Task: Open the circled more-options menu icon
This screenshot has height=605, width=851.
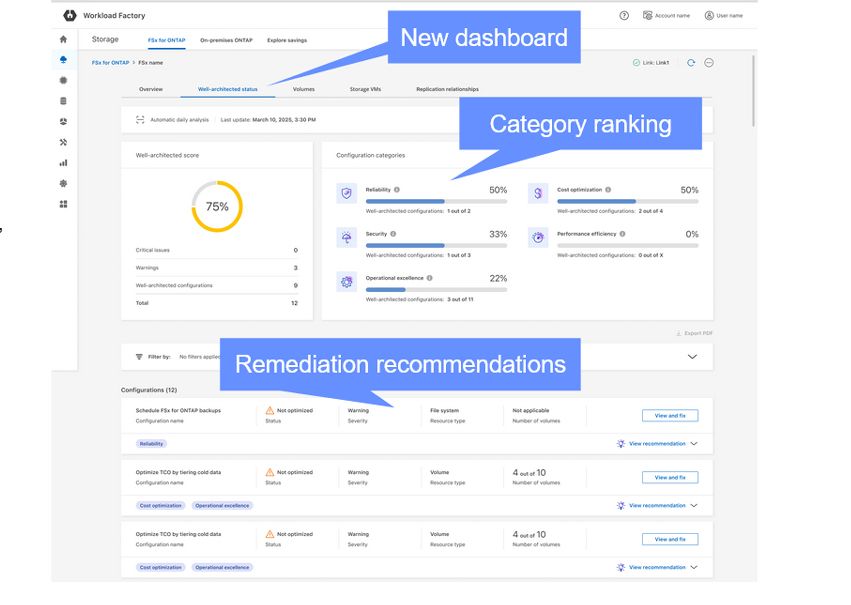Action: point(709,62)
